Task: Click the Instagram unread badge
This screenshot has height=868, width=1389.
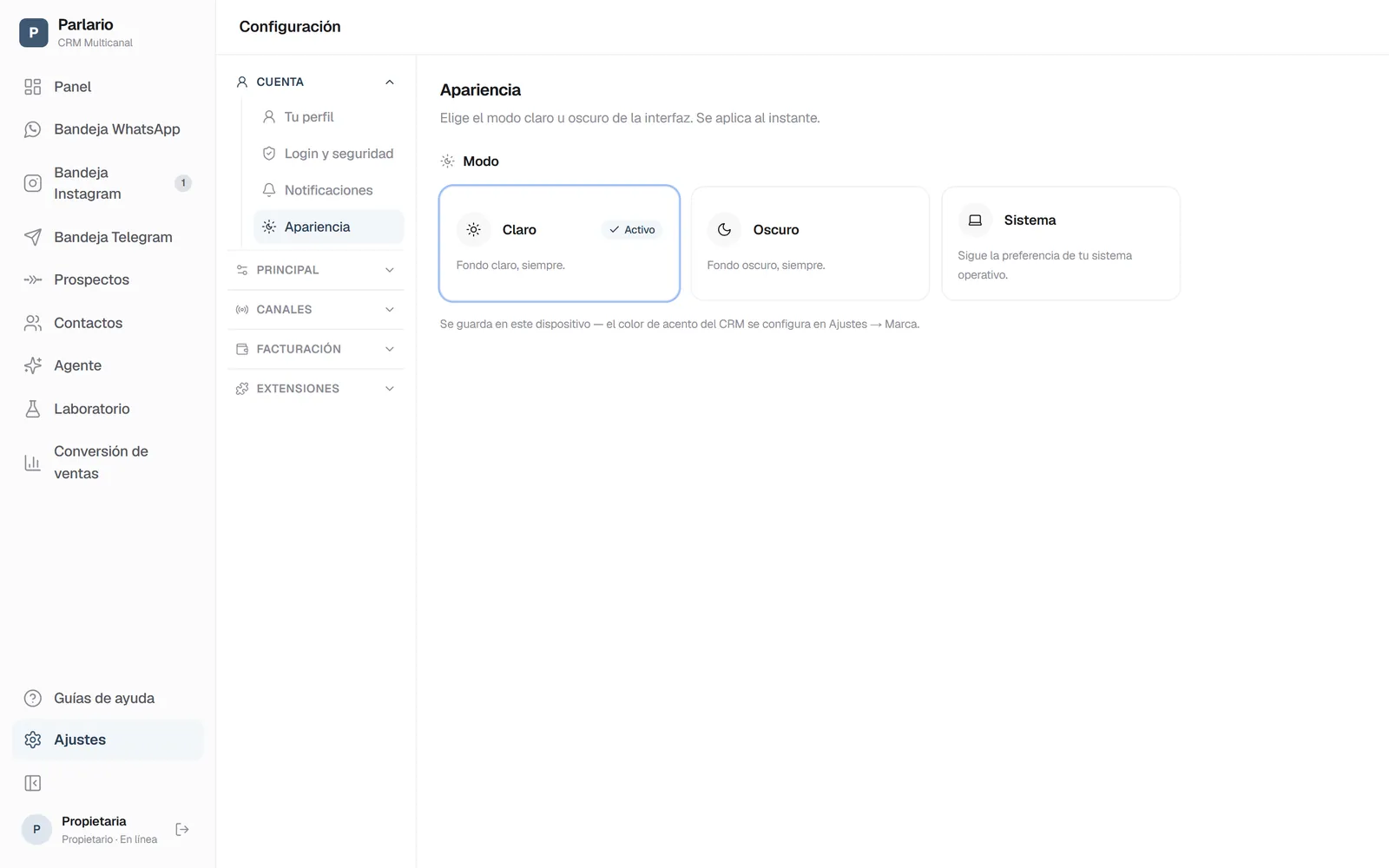Action: (183, 183)
